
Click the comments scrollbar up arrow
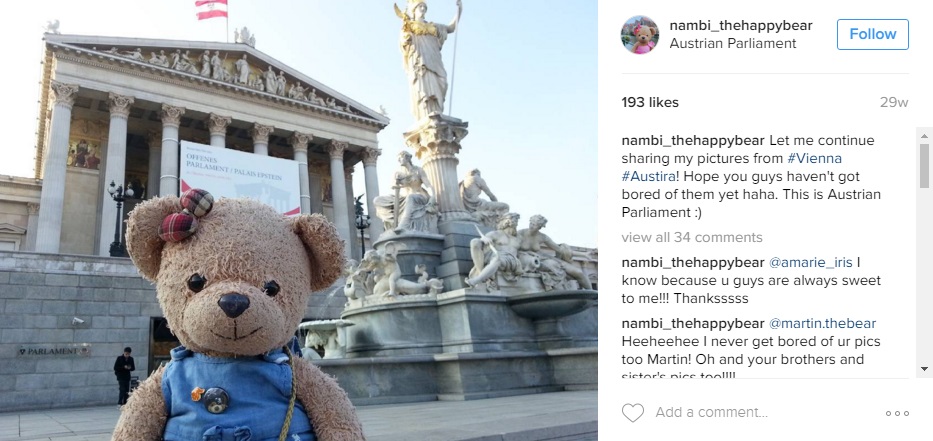(924, 136)
